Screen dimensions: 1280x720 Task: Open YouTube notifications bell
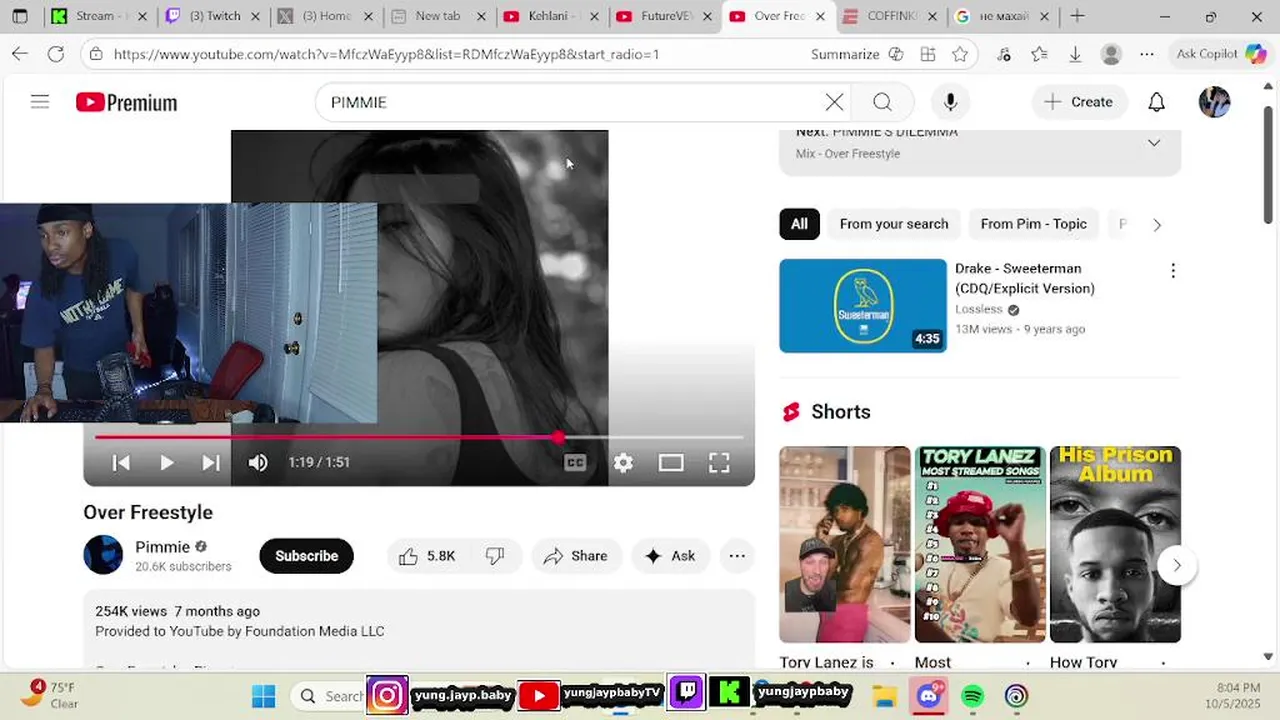coord(1156,102)
